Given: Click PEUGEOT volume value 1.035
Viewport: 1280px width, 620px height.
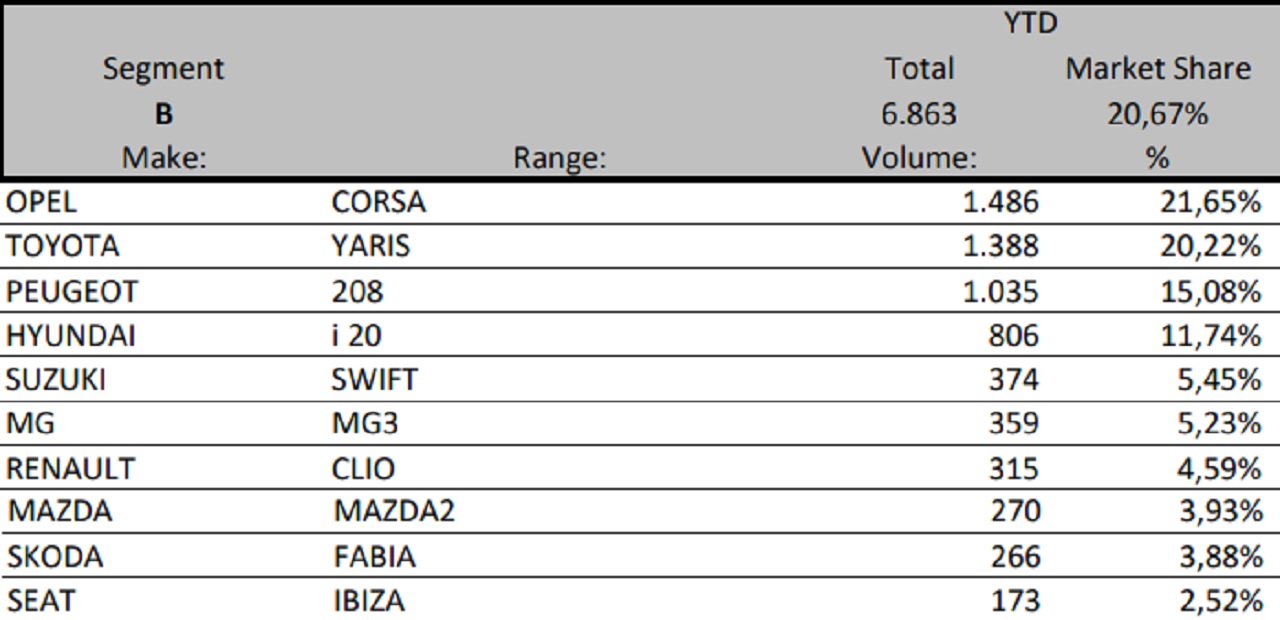Looking at the screenshot, I should click(x=1000, y=291).
